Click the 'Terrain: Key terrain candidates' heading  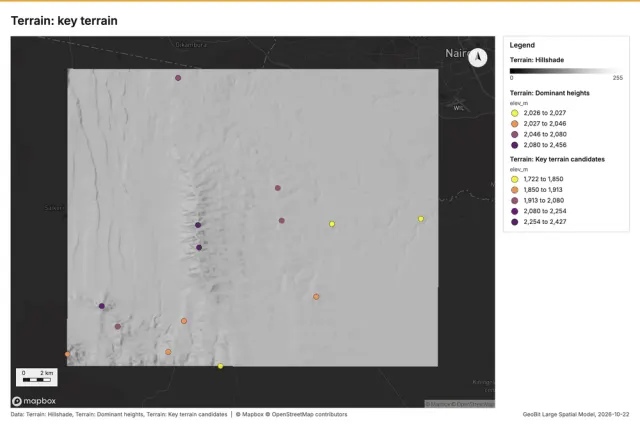click(557, 159)
